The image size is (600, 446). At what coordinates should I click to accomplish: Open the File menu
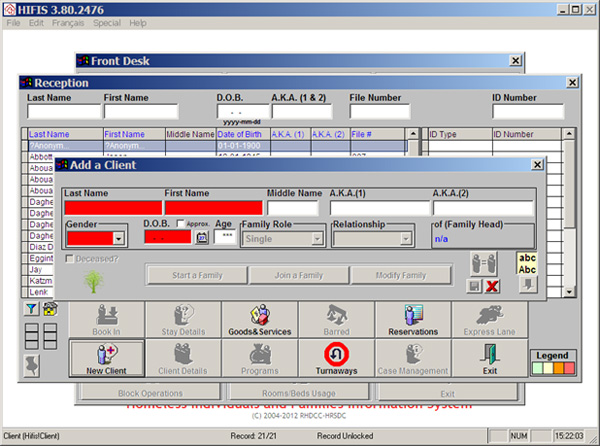(12, 22)
